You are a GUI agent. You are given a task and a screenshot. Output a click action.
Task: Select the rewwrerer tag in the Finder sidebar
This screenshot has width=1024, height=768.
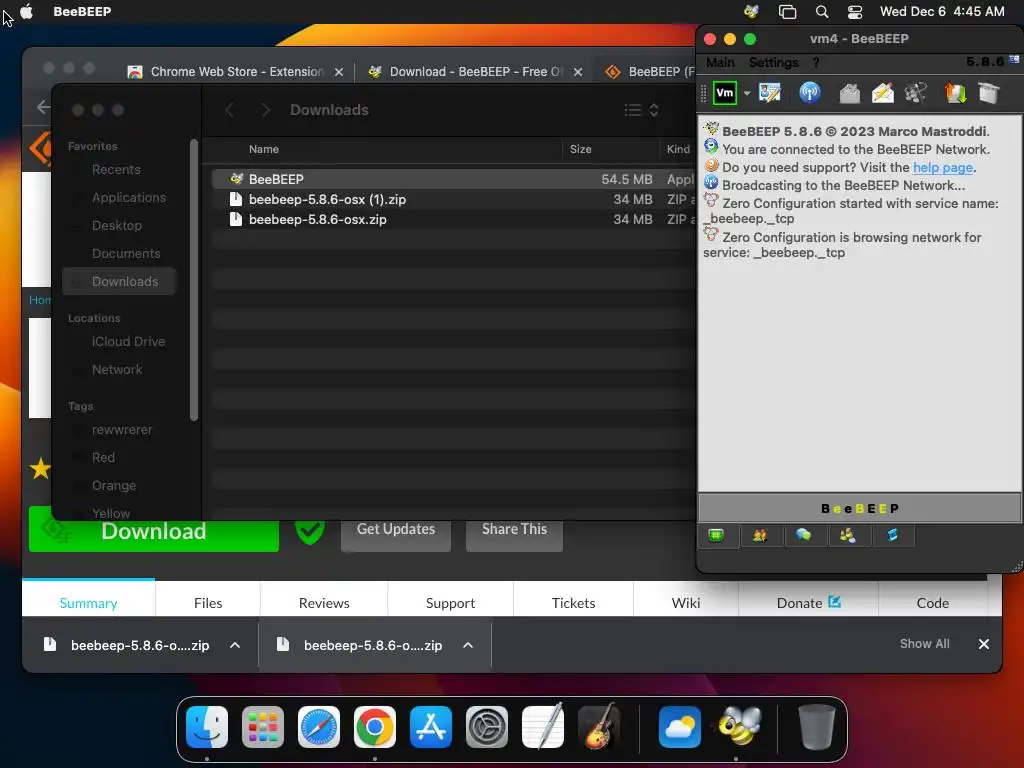pyautogui.click(x=121, y=430)
